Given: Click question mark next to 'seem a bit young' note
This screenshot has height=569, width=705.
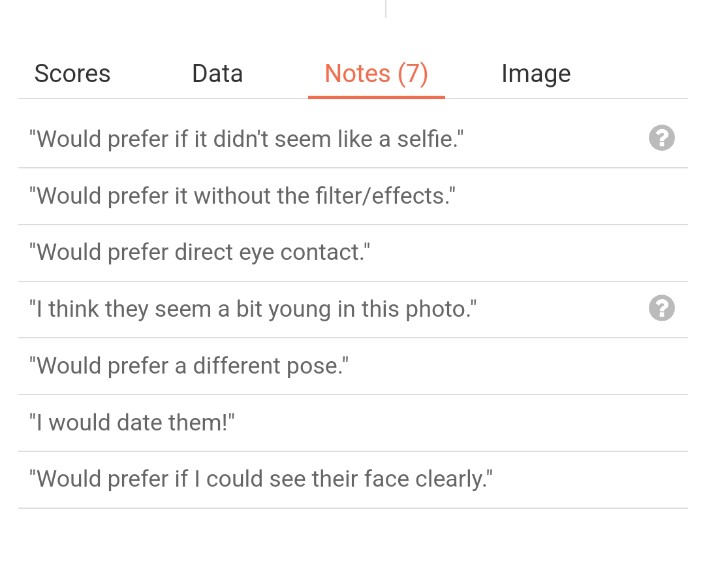Looking at the screenshot, I should (661, 309).
